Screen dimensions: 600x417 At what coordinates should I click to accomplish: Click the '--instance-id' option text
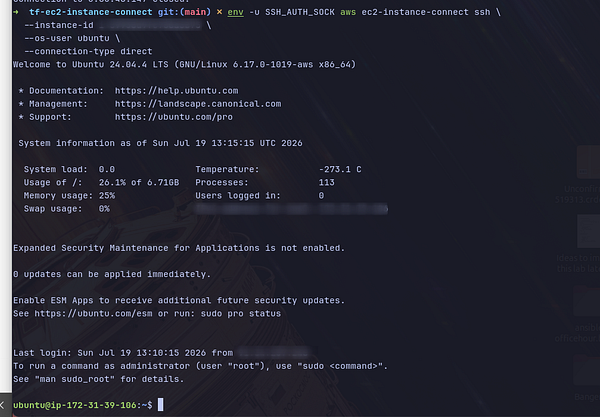(x=59, y=25)
